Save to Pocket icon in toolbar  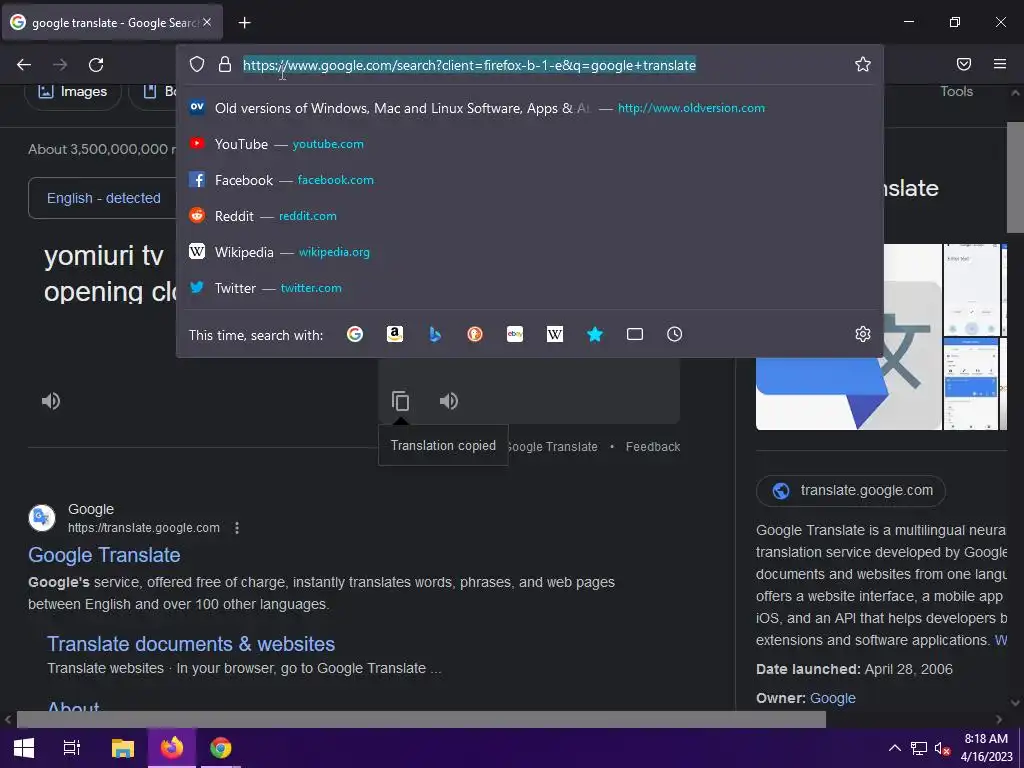coord(964,64)
